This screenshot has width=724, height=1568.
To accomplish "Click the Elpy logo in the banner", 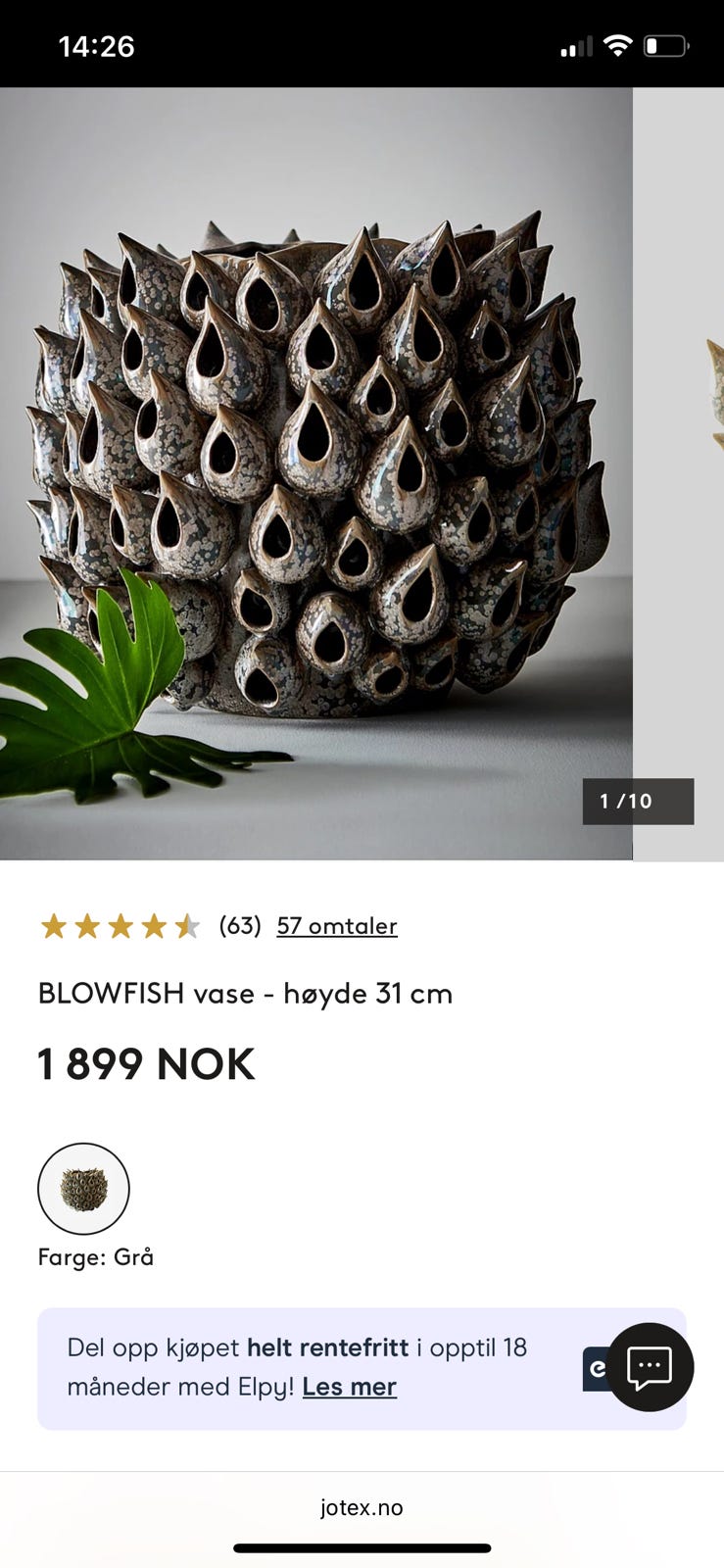I will (595, 1369).
